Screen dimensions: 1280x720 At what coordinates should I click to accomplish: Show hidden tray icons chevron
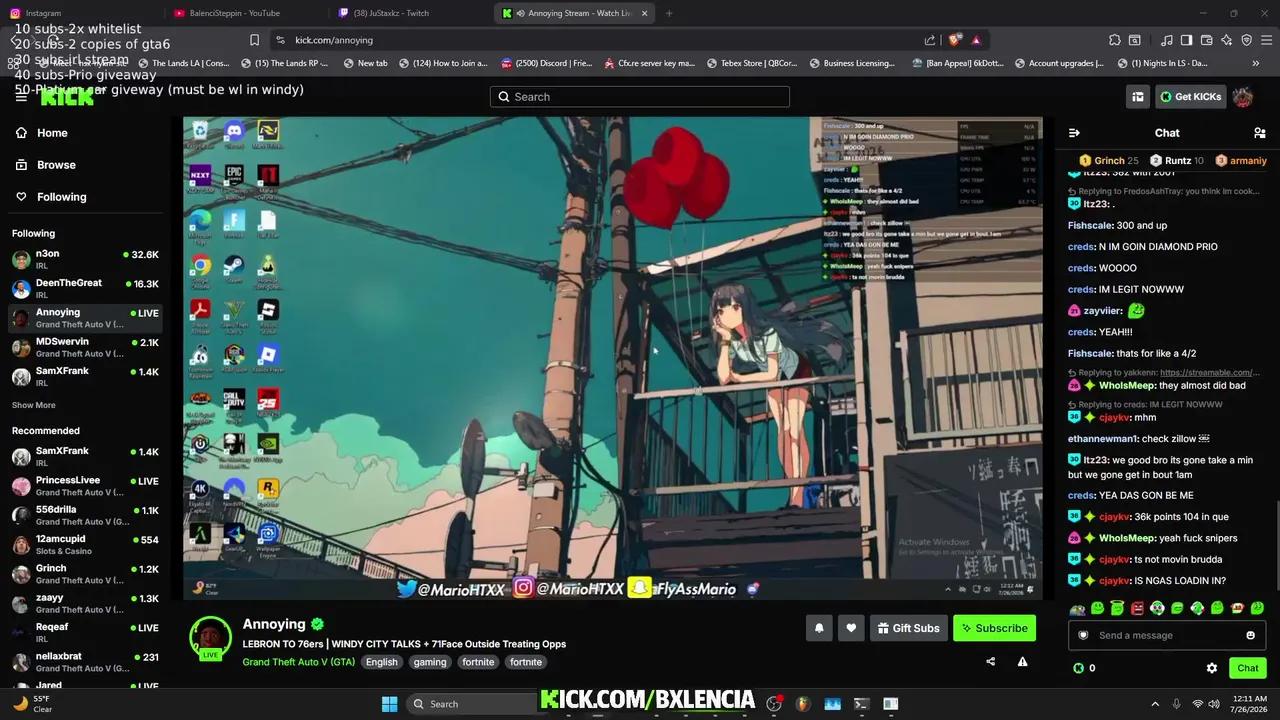click(x=1155, y=704)
